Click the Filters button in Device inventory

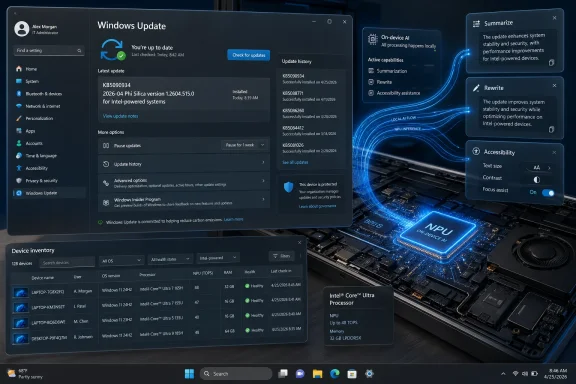(x=282, y=256)
